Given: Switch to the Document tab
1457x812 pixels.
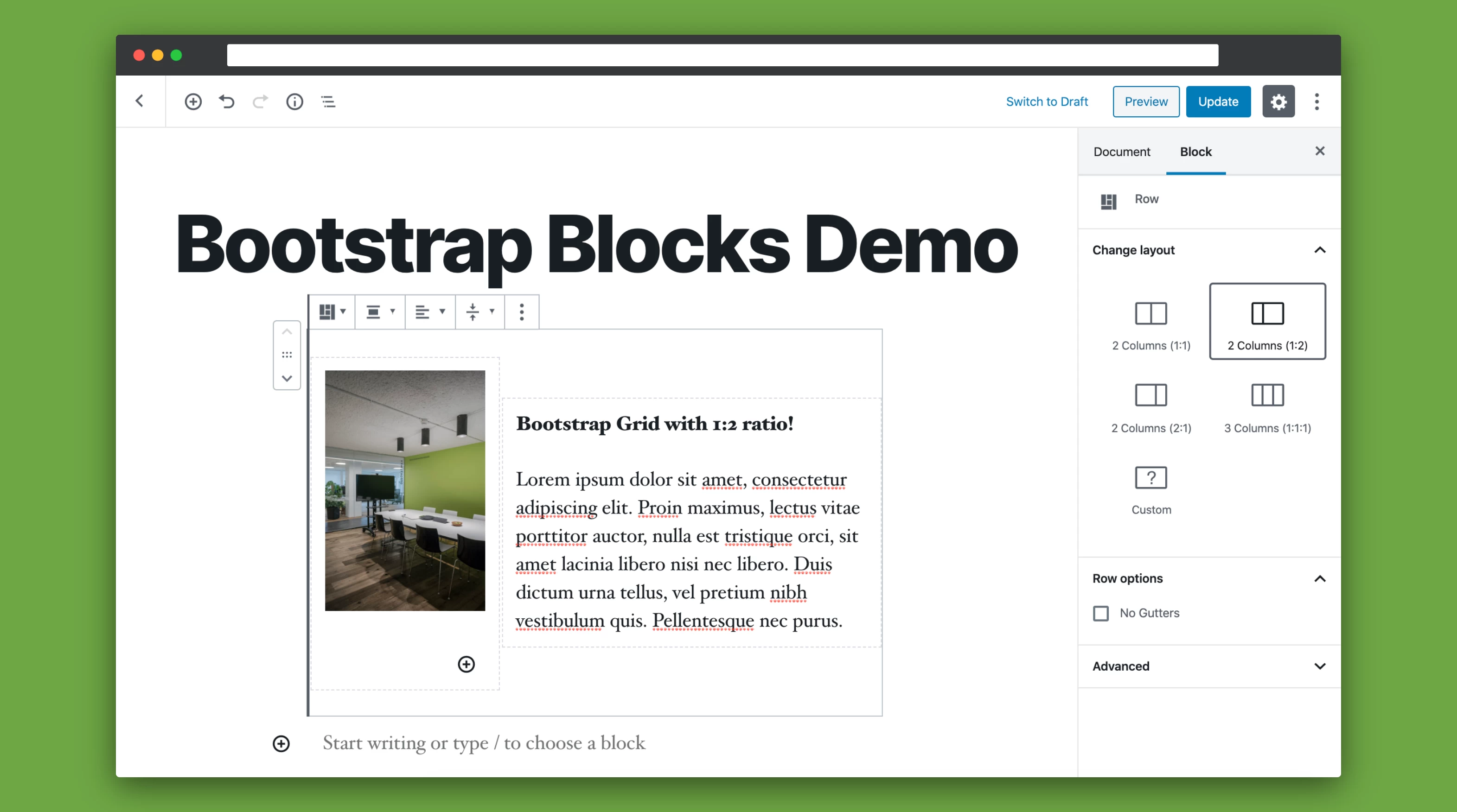Looking at the screenshot, I should pos(1122,152).
